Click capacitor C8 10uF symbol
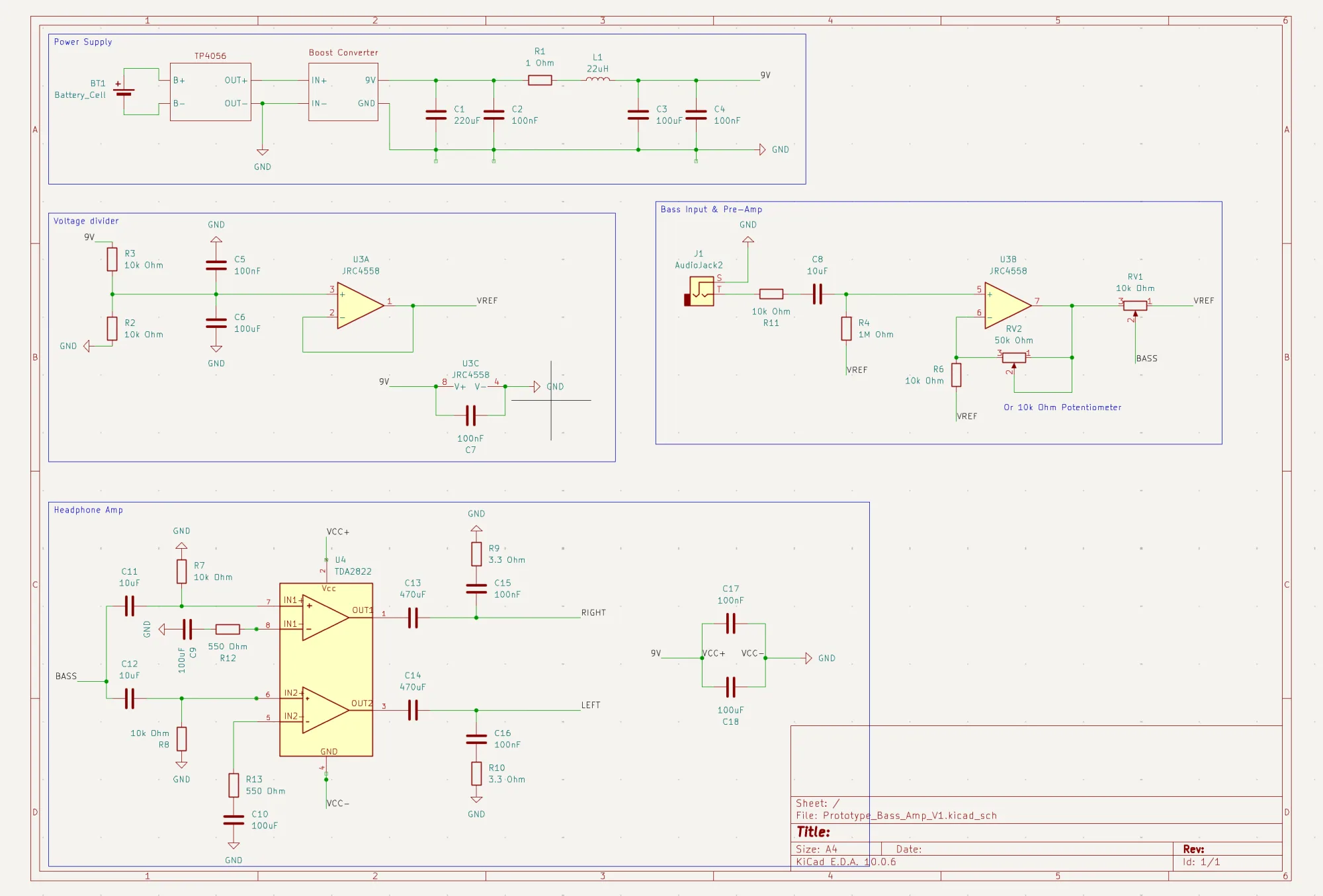The width and height of the screenshot is (1323, 896). 817,294
